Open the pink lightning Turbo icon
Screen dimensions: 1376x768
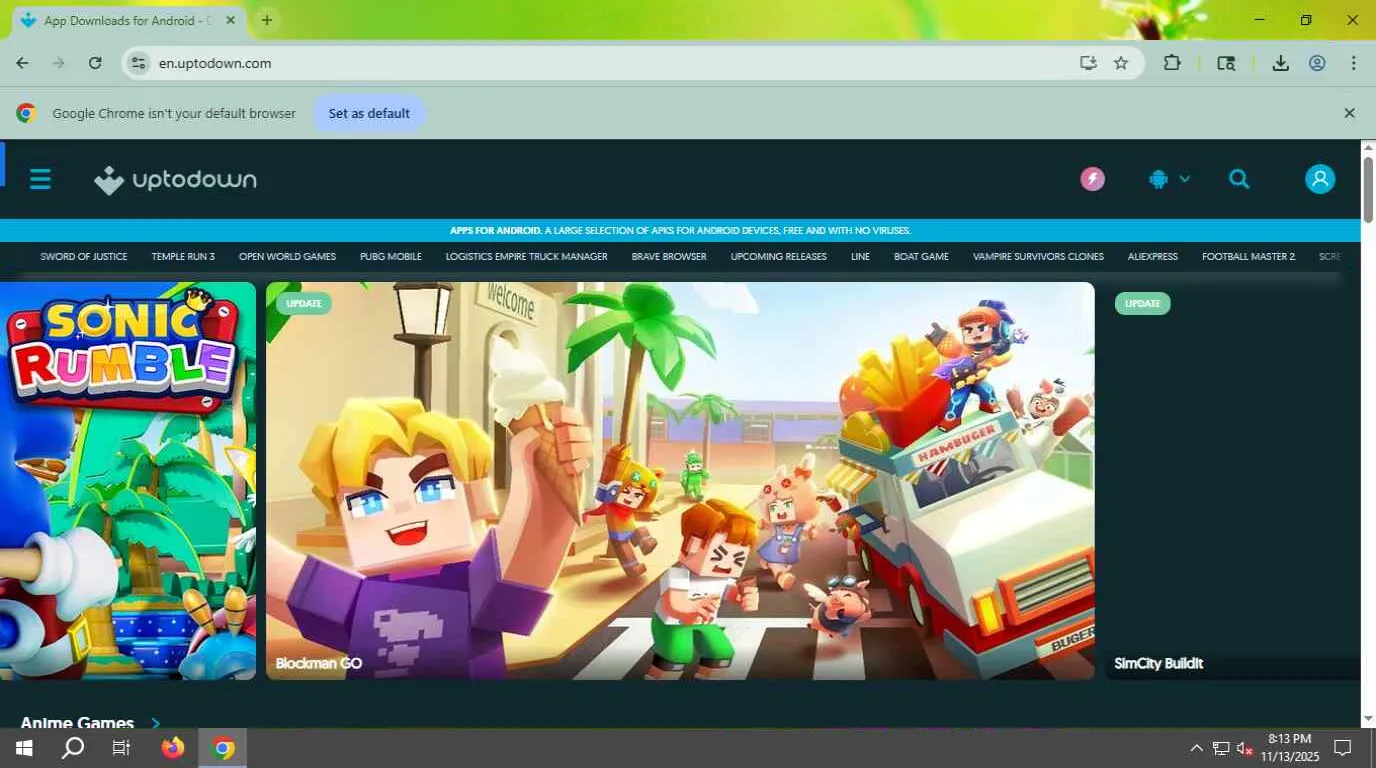tap(1092, 179)
